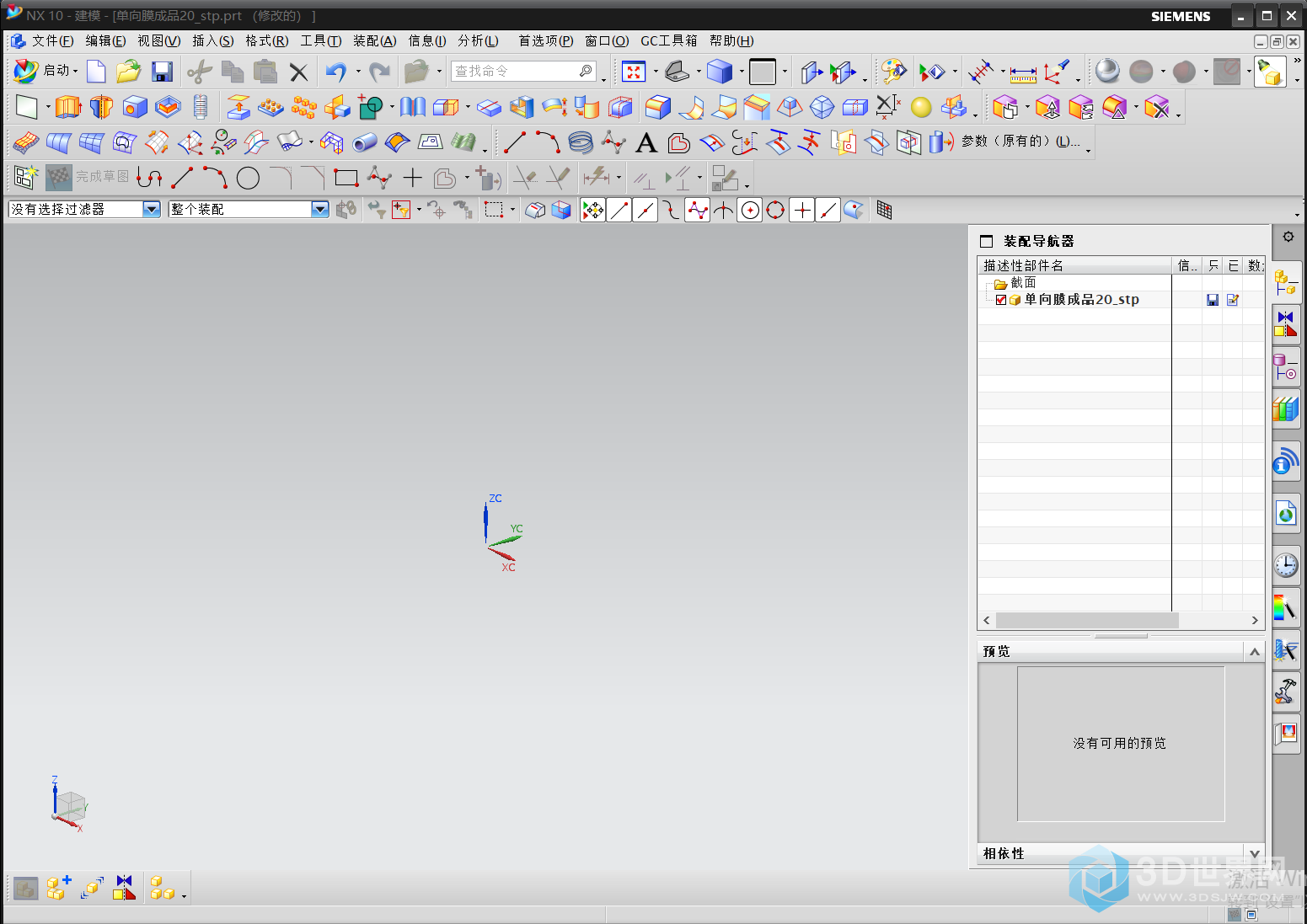Screen dimensions: 1307x924
Task: Expand the 相依性 panel chevron
Action: (1254, 853)
